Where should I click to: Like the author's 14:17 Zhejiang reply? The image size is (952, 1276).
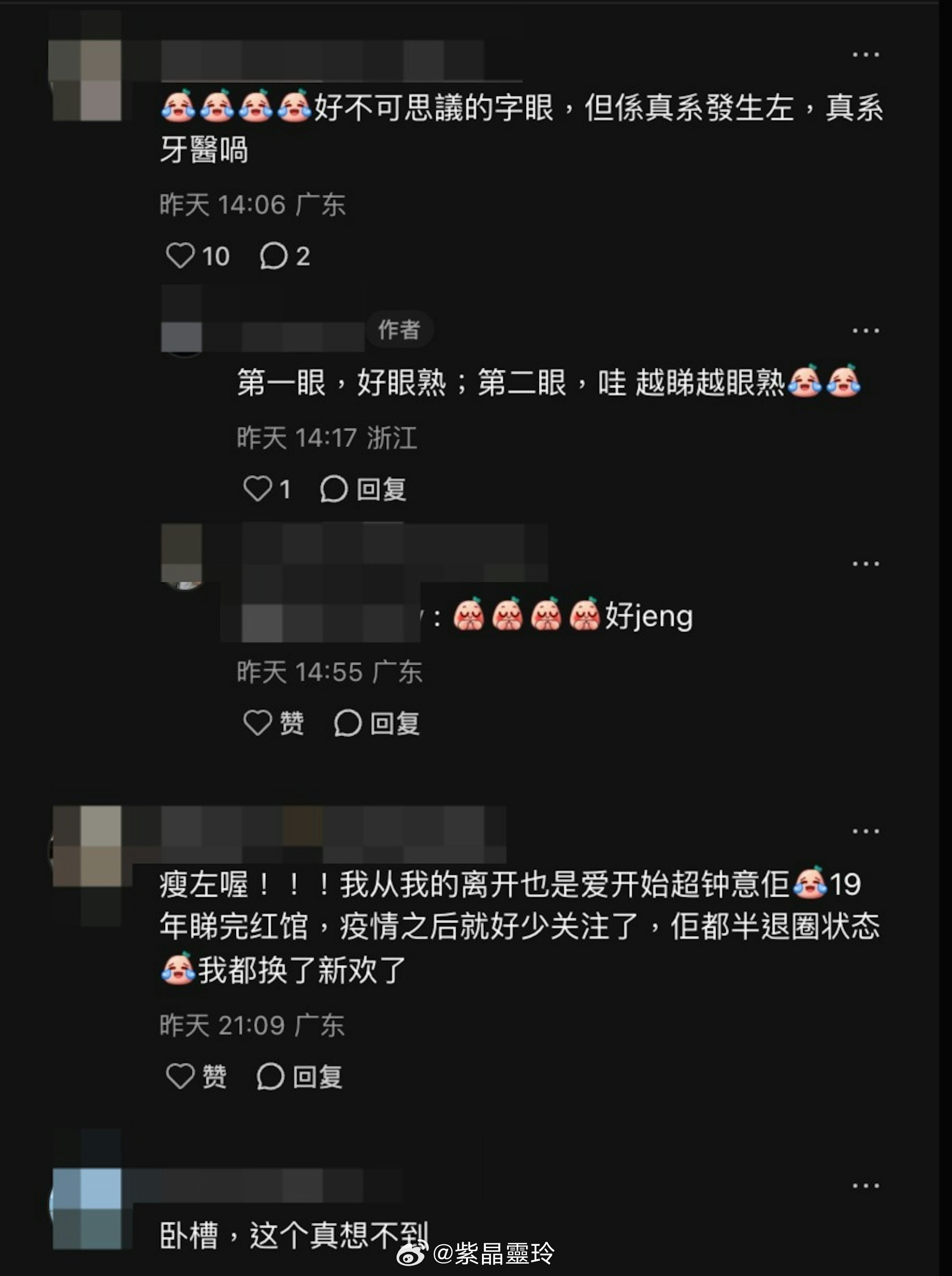(x=267, y=489)
